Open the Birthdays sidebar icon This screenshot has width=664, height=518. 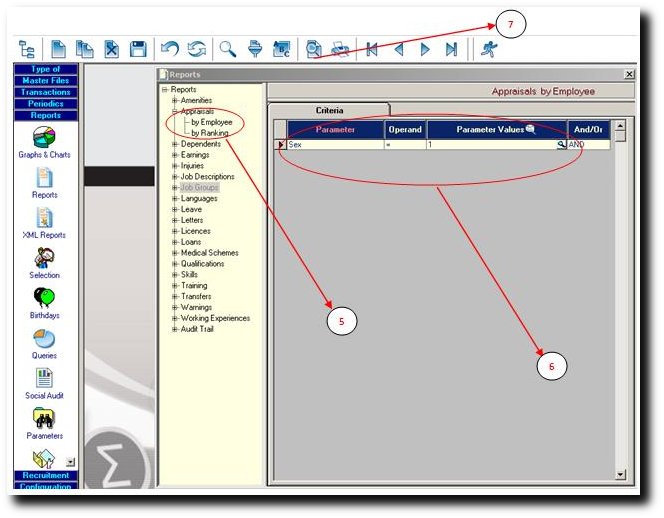pos(44,298)
